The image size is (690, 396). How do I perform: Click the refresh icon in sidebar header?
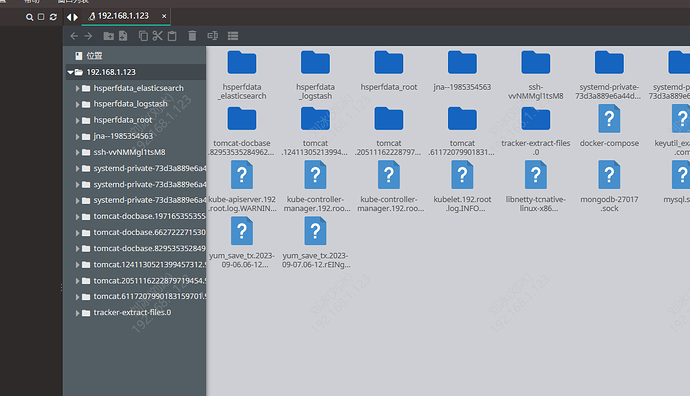click(53, 17)
